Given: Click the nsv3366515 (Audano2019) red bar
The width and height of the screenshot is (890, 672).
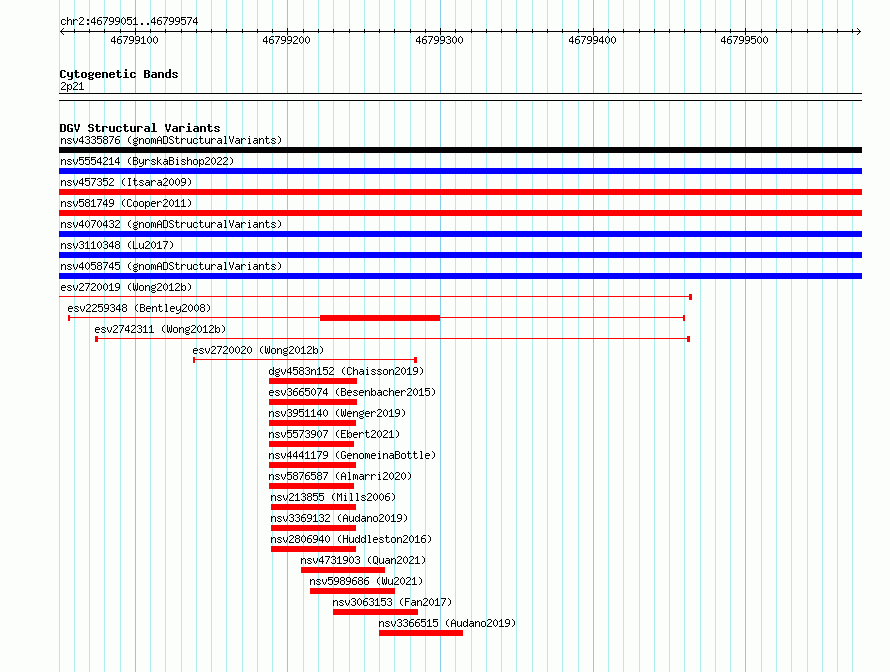Looking at the screenshot, I should 421,633.
